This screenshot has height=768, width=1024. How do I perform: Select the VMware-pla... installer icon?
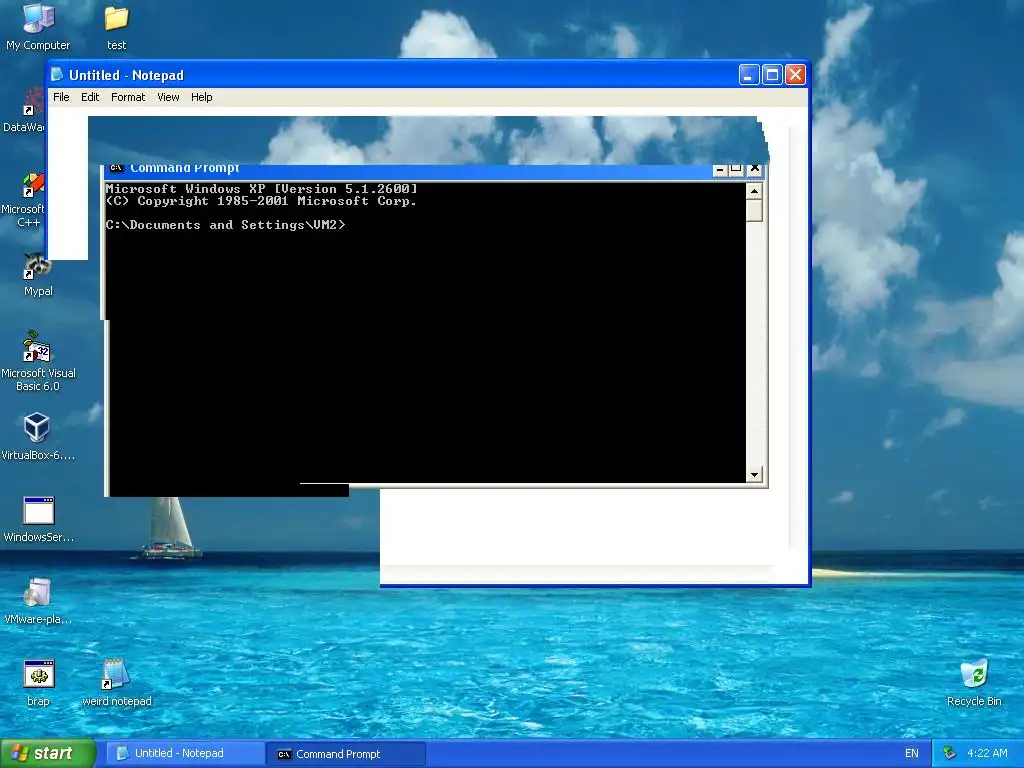click(x=38, y=601)
